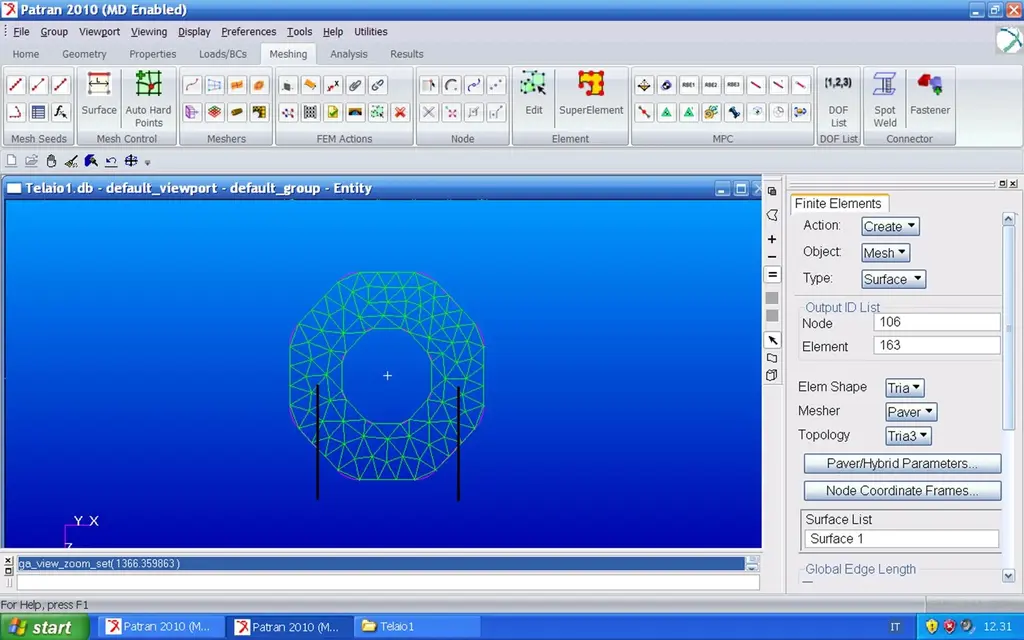This screenshot has height=640, width=1024.
Task: Switch to the Analysis ribbon tab
Action: point(349,54)
